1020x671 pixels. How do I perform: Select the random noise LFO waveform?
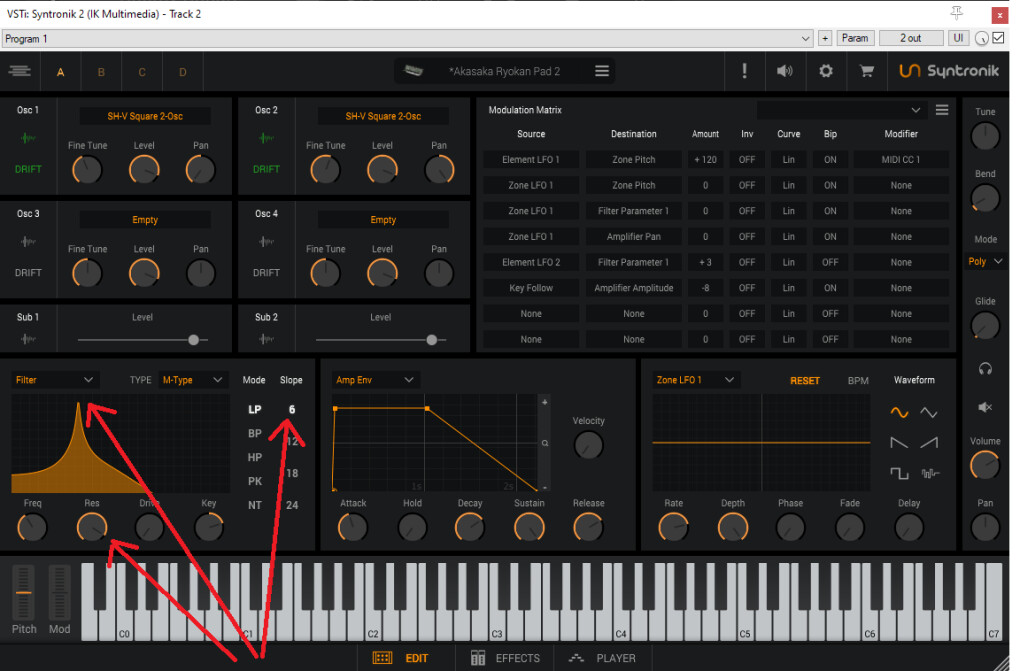coord(930,473)
